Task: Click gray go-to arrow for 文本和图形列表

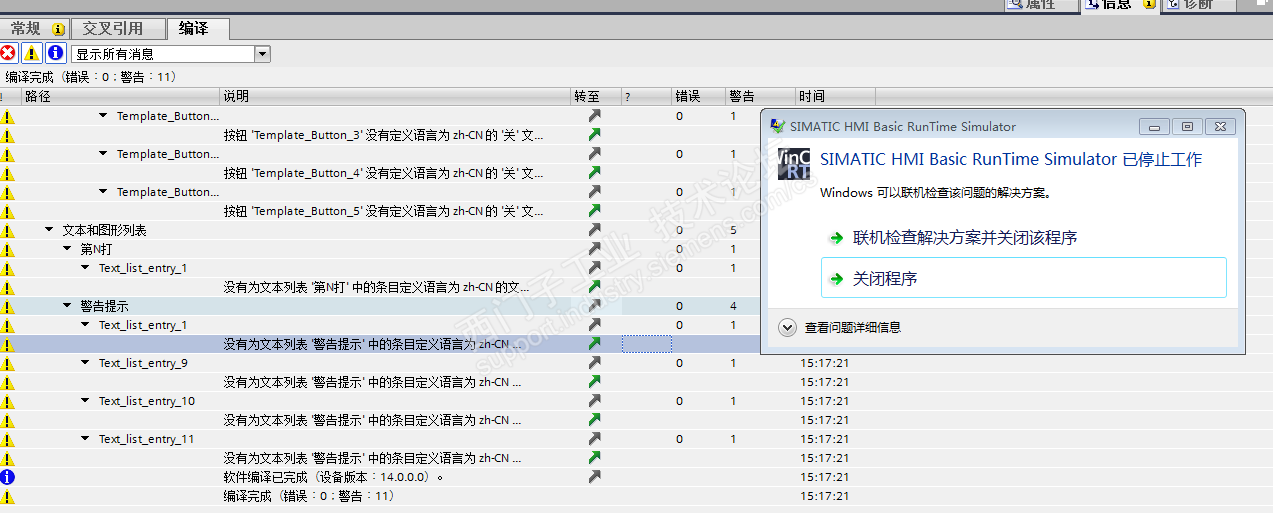Action: coord(595,230)
